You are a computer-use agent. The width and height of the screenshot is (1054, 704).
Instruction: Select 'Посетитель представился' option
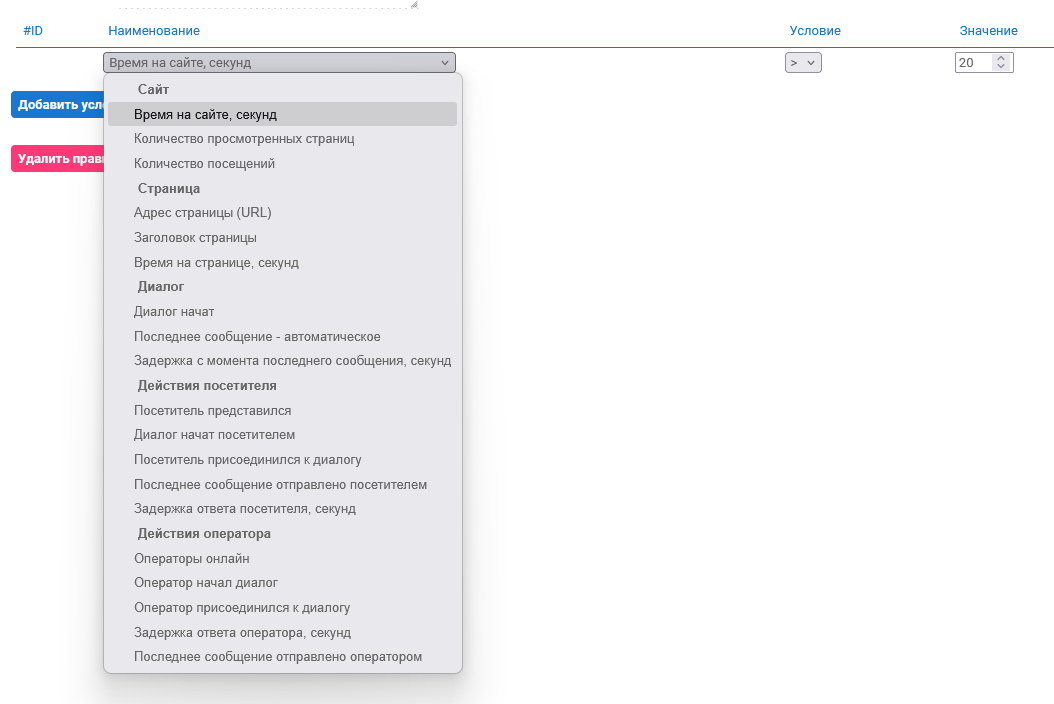tap(212, 411)
